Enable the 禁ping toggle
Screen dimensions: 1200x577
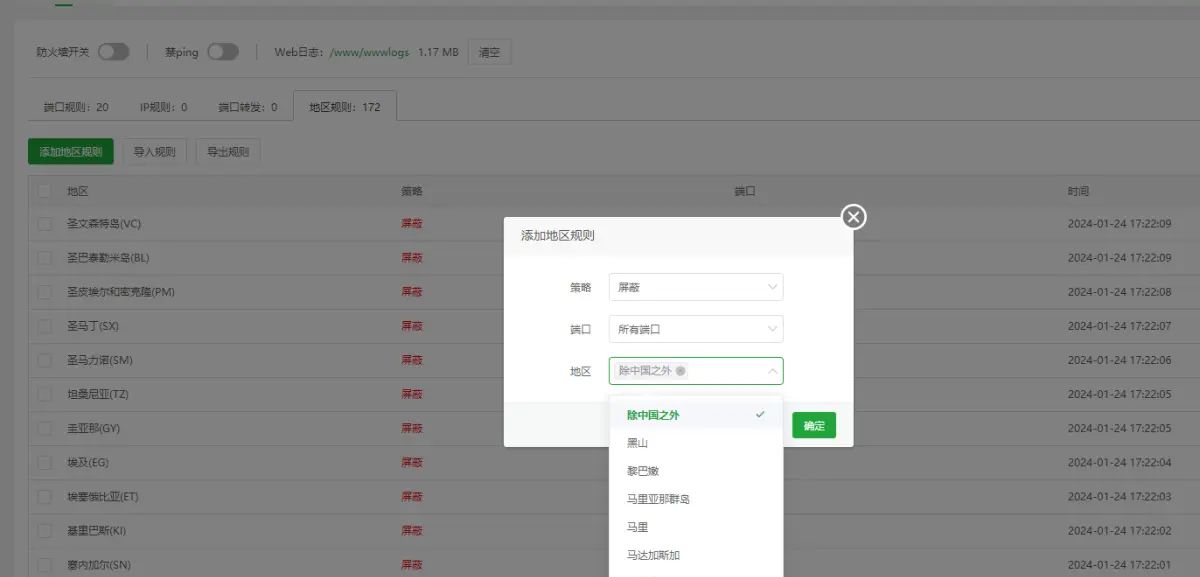click(222, 49)
